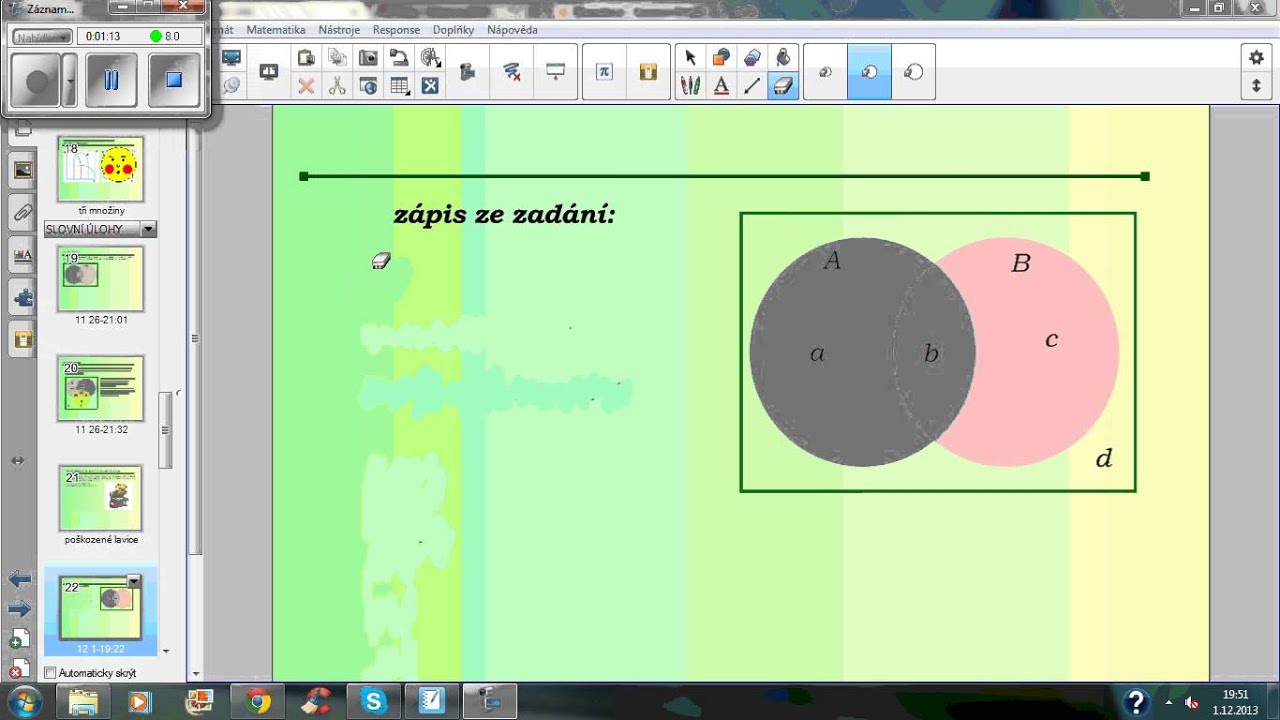Open the Nápověda menu
Screen dimensions: 1280x720
512,30
